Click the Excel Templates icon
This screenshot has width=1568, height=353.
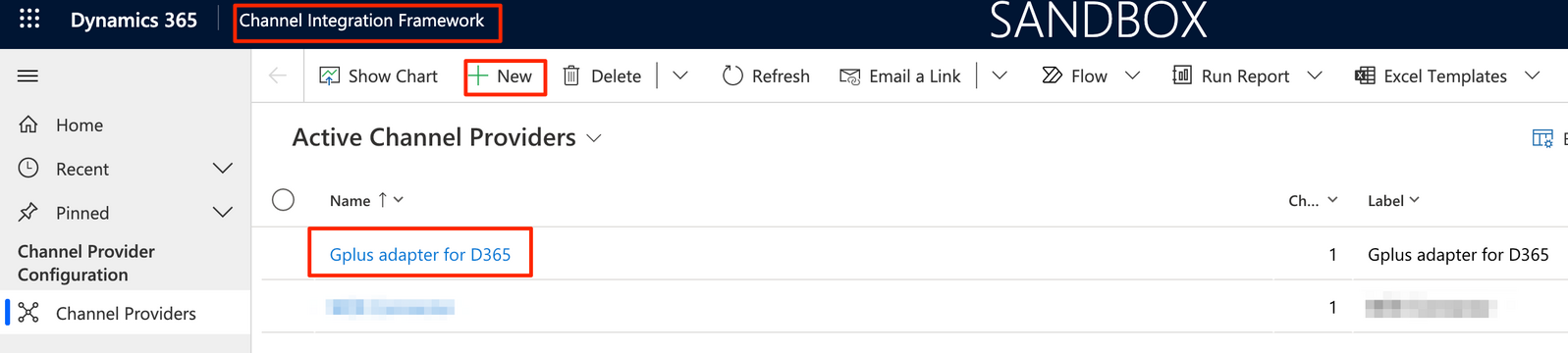[1365, 76]
